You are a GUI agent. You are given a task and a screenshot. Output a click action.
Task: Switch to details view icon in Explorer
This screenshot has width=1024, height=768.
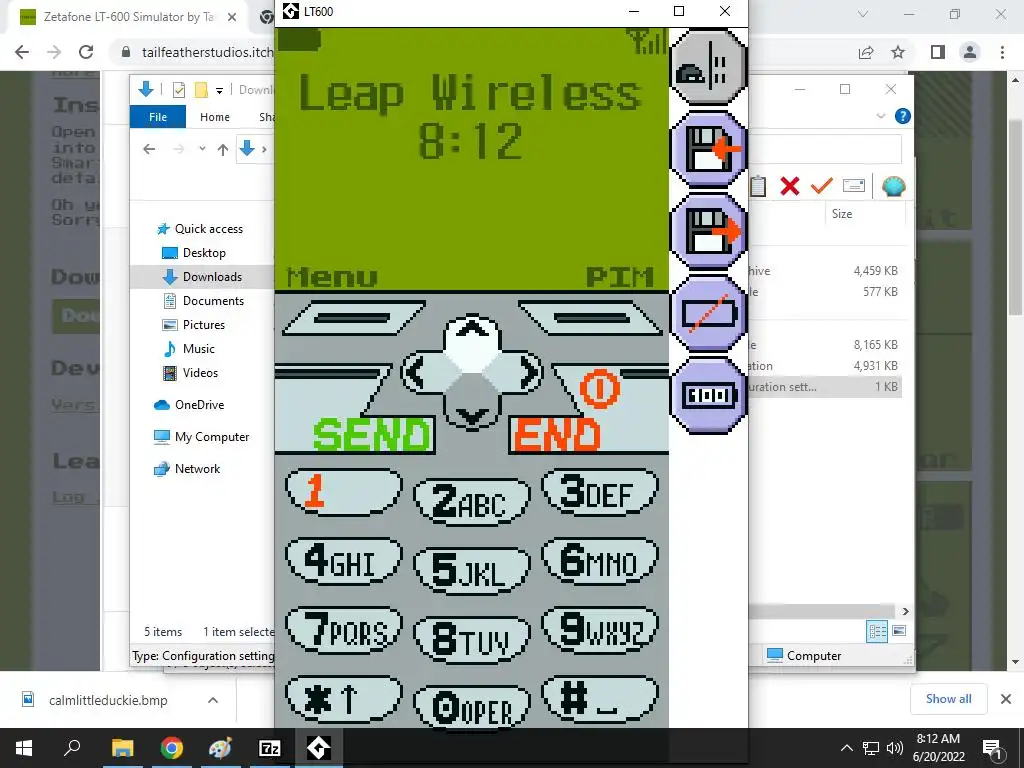(877, 631)
